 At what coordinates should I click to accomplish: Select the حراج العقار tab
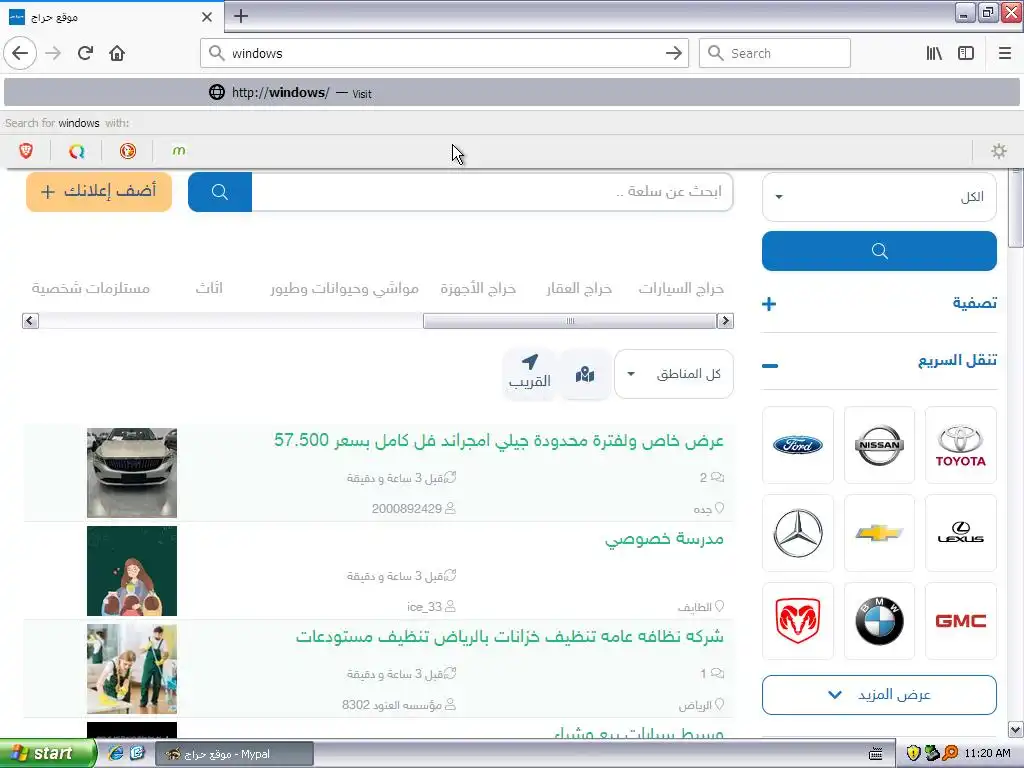(579, 288)
